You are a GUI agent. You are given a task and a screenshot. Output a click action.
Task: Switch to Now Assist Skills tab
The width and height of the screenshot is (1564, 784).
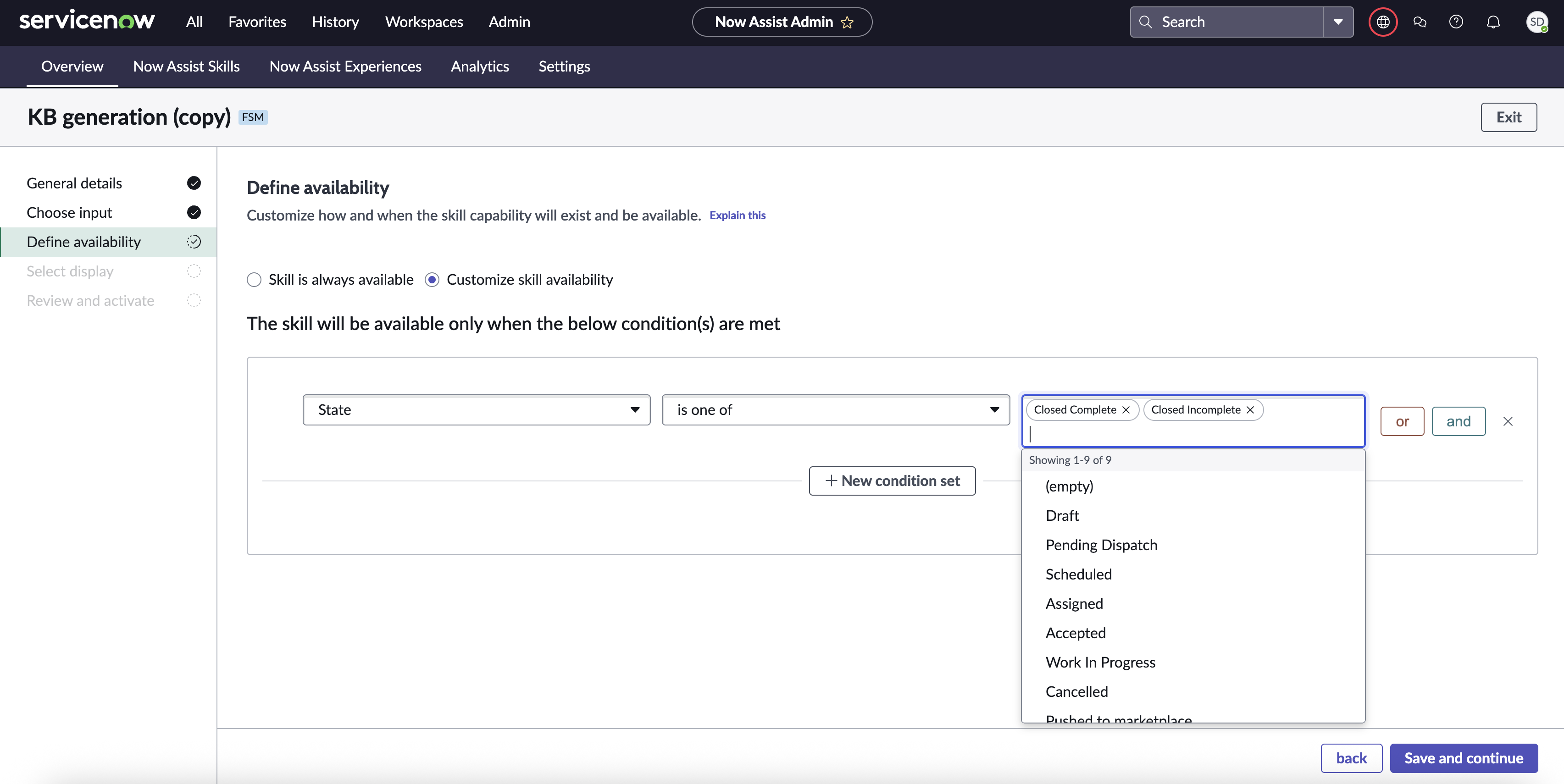(186, 66)
